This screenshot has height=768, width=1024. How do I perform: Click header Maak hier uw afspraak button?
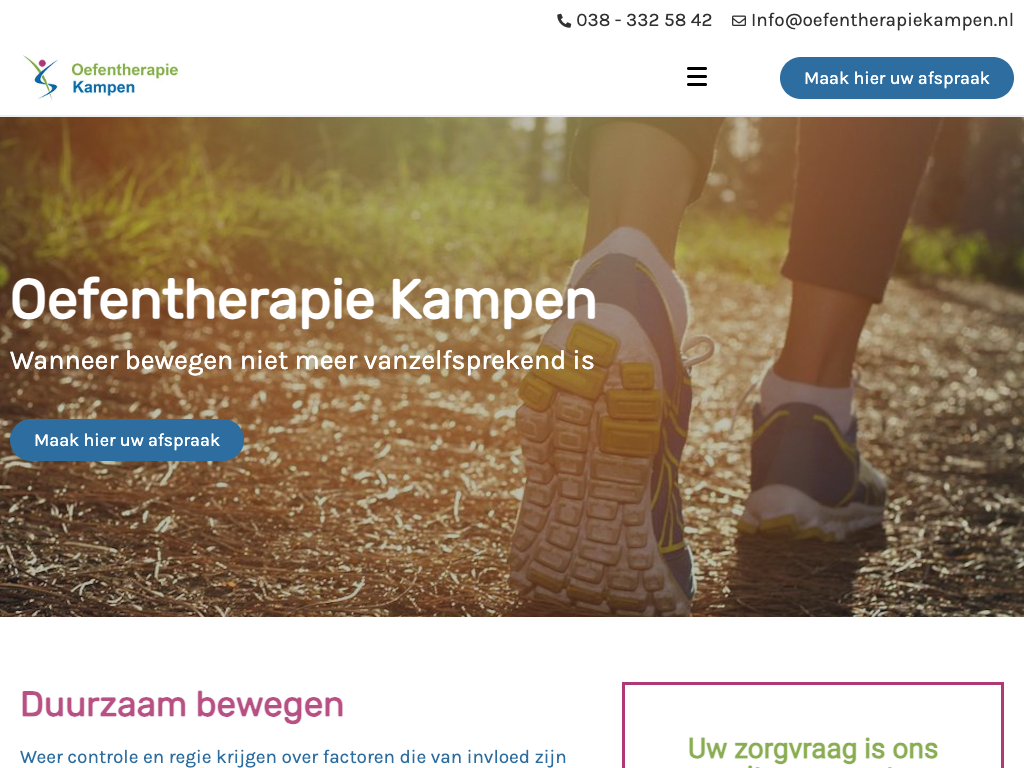tap(897, 78)
